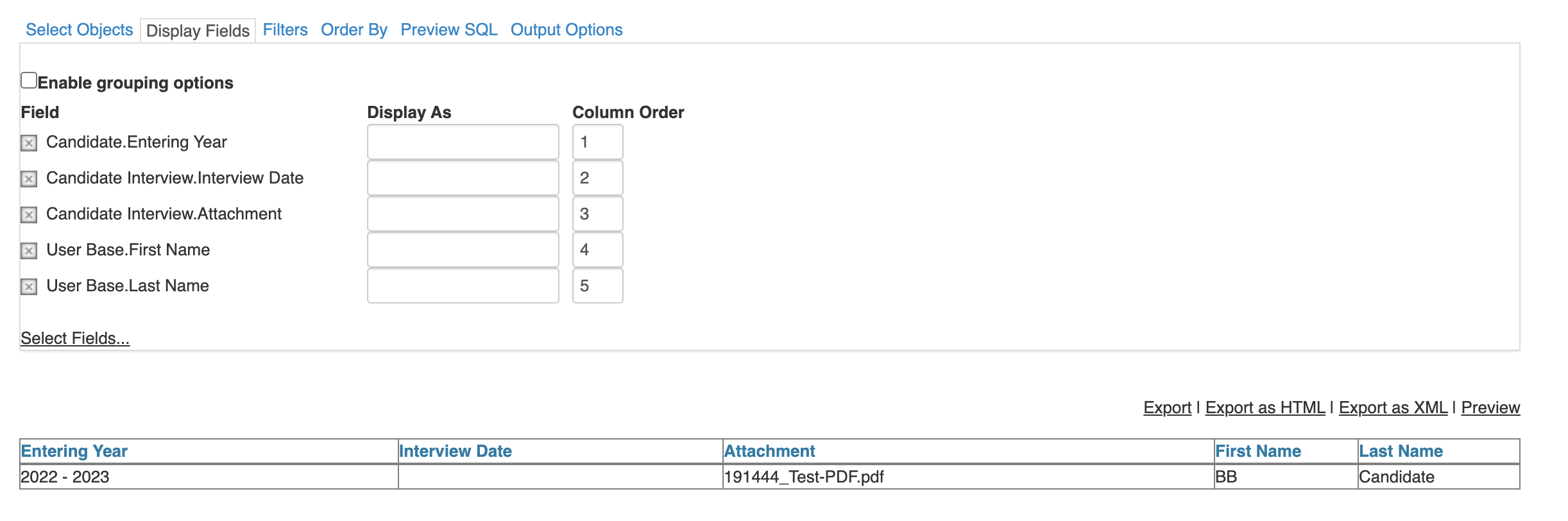Sort results by Attachment column header
The image size is (1568, 521).
click(769, 451)
